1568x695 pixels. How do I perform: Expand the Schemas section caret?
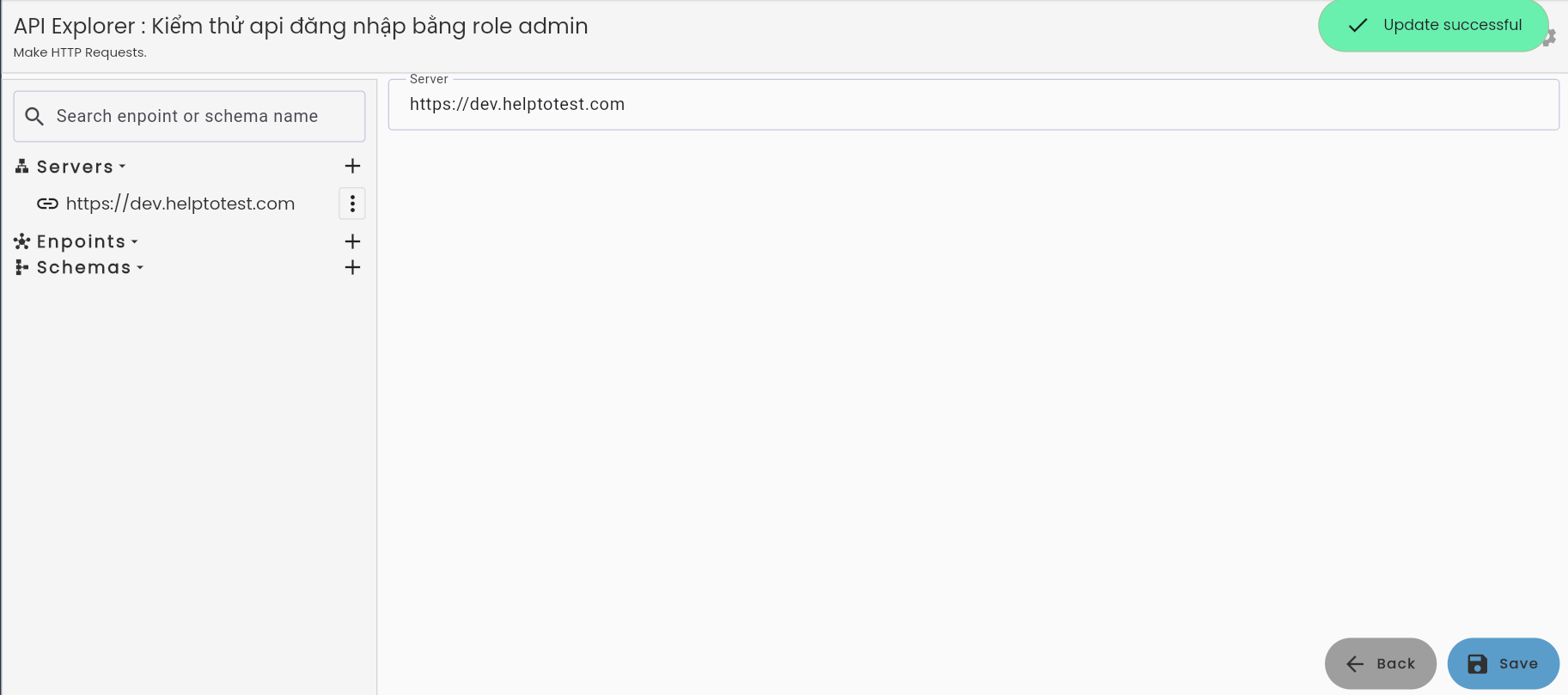point(140,268)
